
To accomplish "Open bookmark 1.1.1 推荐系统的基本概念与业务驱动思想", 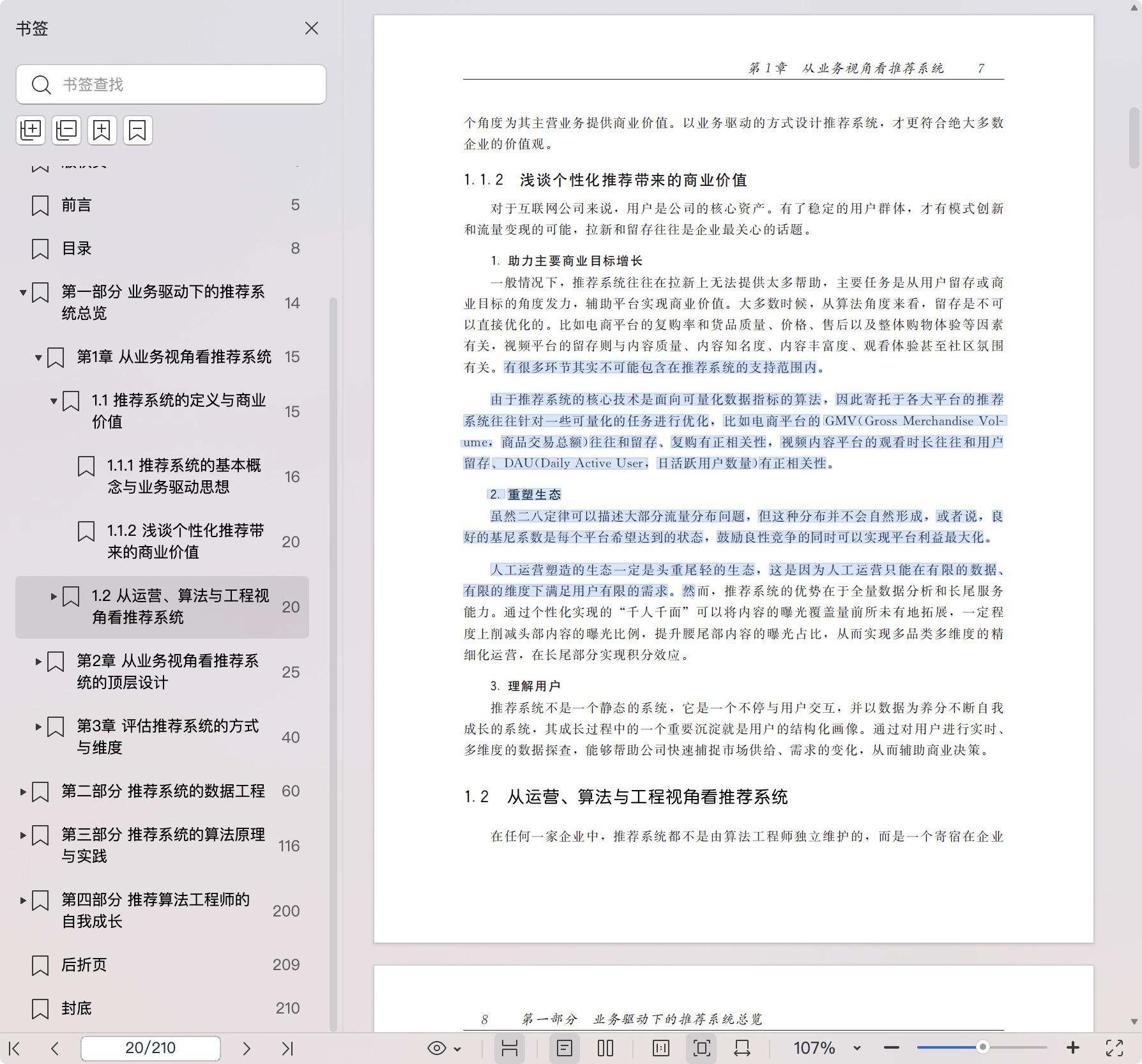I will tap(184, 476).
